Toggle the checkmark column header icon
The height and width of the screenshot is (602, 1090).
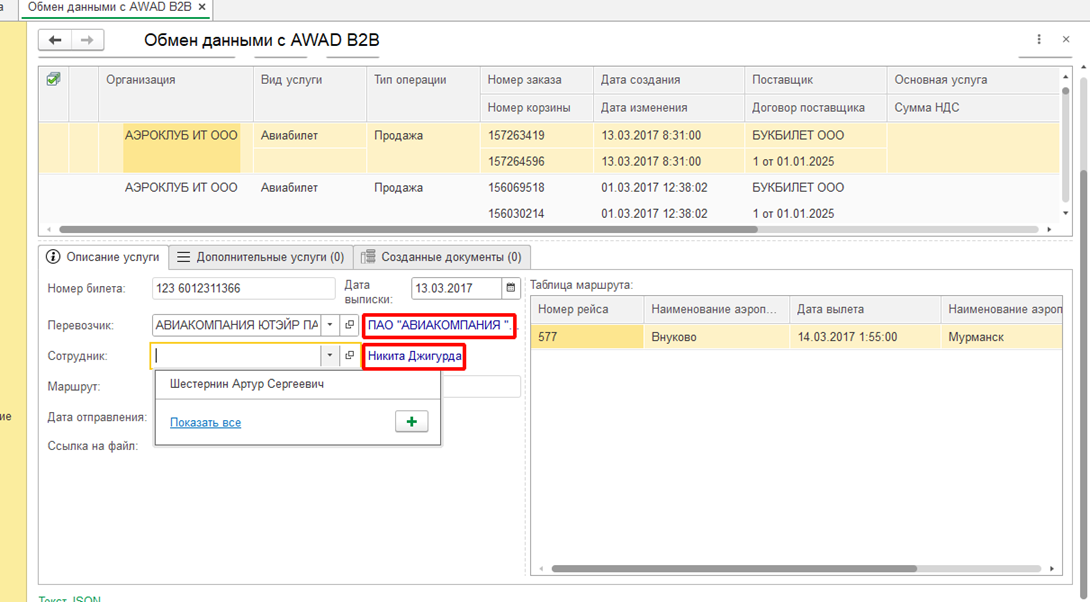click(53, 80)
